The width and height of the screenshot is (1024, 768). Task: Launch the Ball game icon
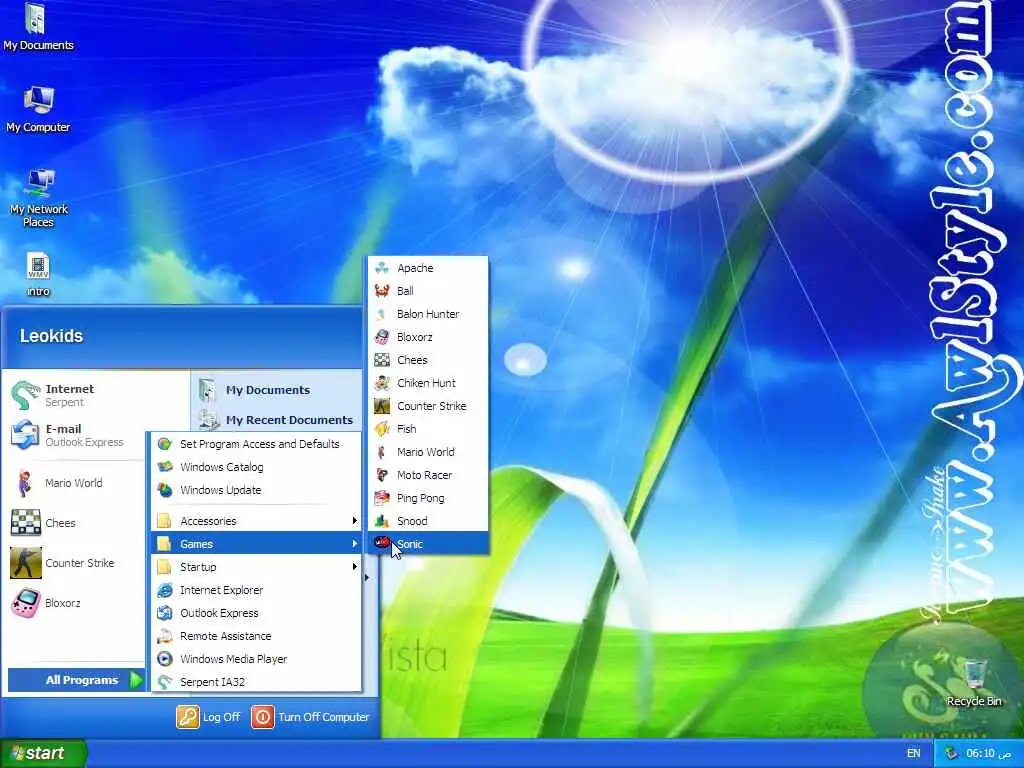point(382,291)
